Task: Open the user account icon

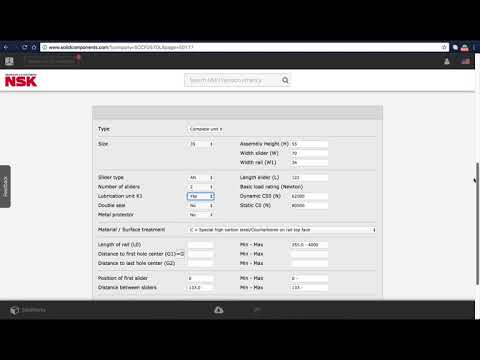Action: point(447,61)
